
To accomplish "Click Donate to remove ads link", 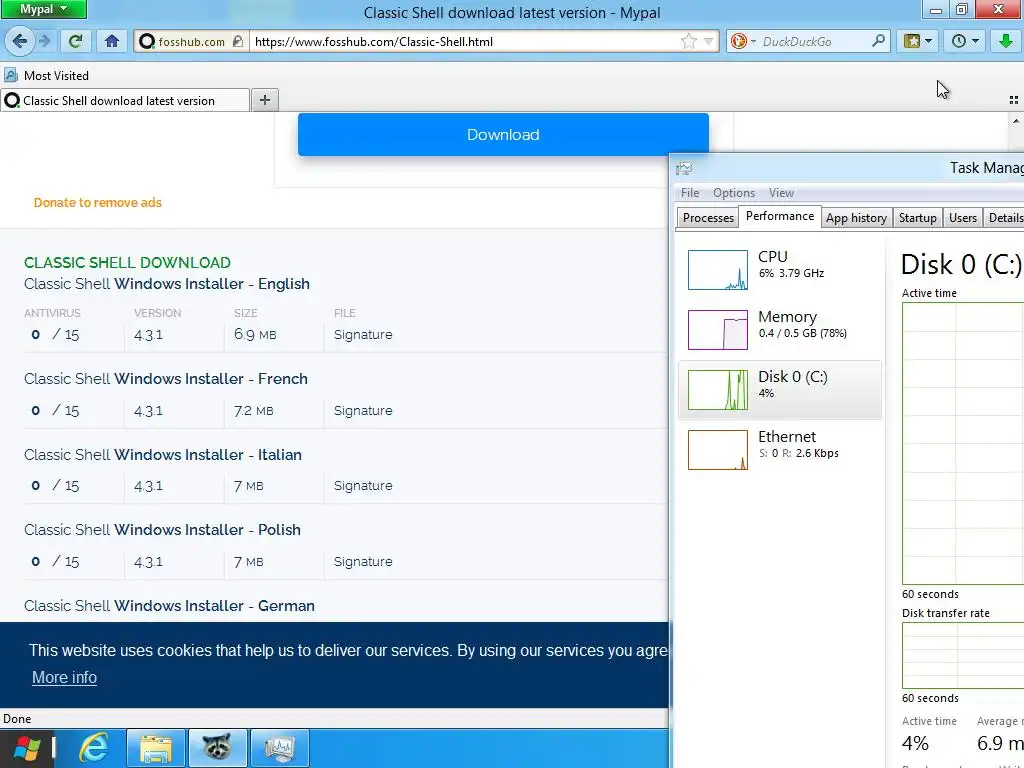I will (x=97, y=202).
